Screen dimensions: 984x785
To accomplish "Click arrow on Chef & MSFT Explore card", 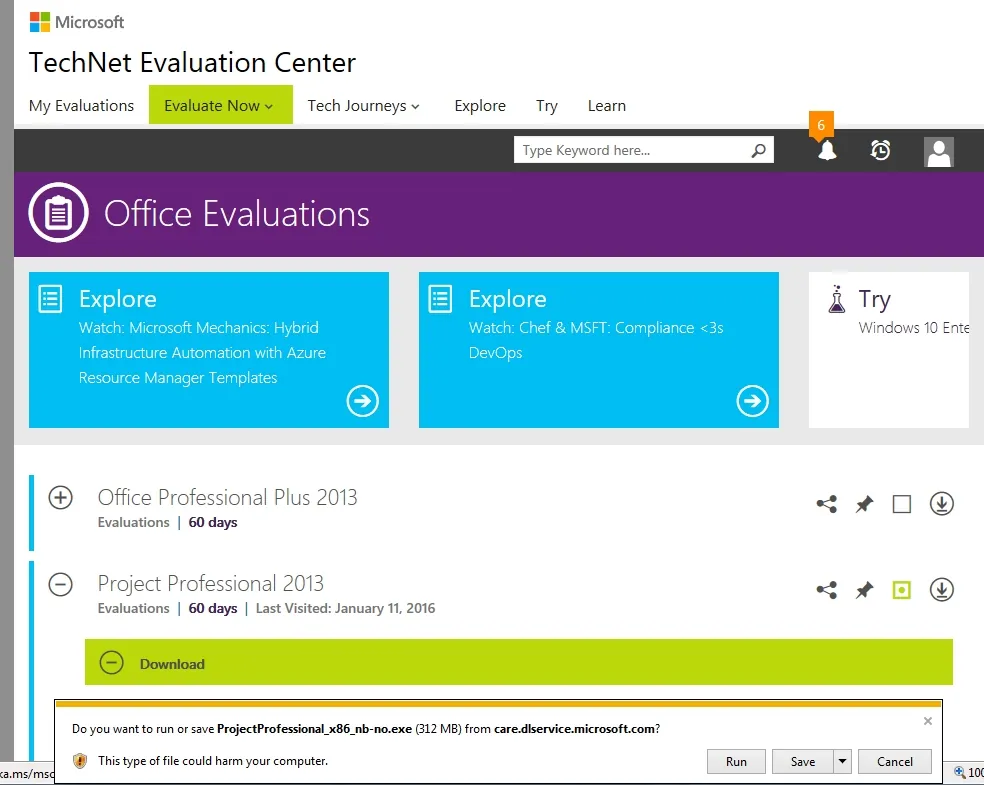I will (752, 400).
